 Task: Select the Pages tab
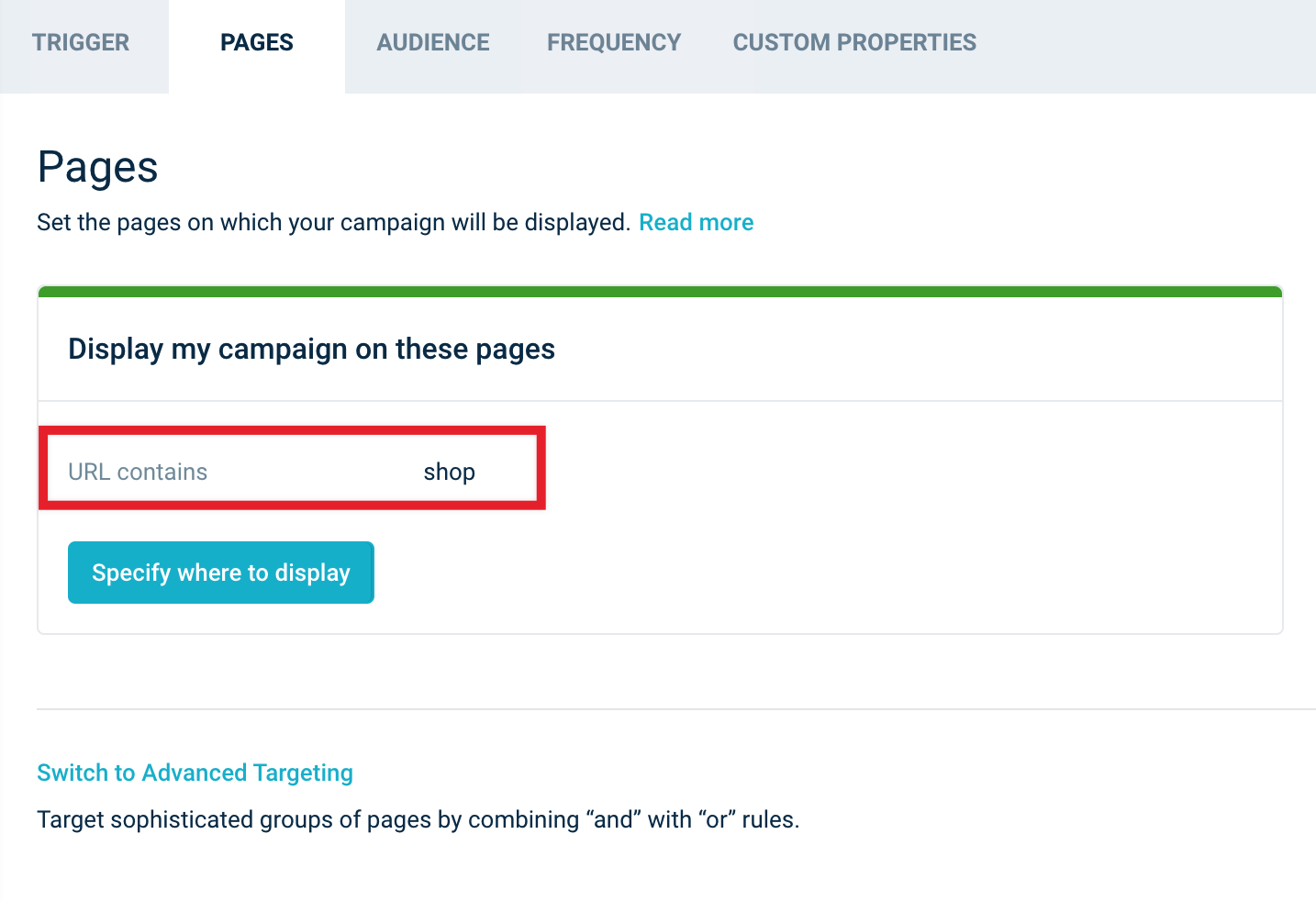tap(257, 43)
